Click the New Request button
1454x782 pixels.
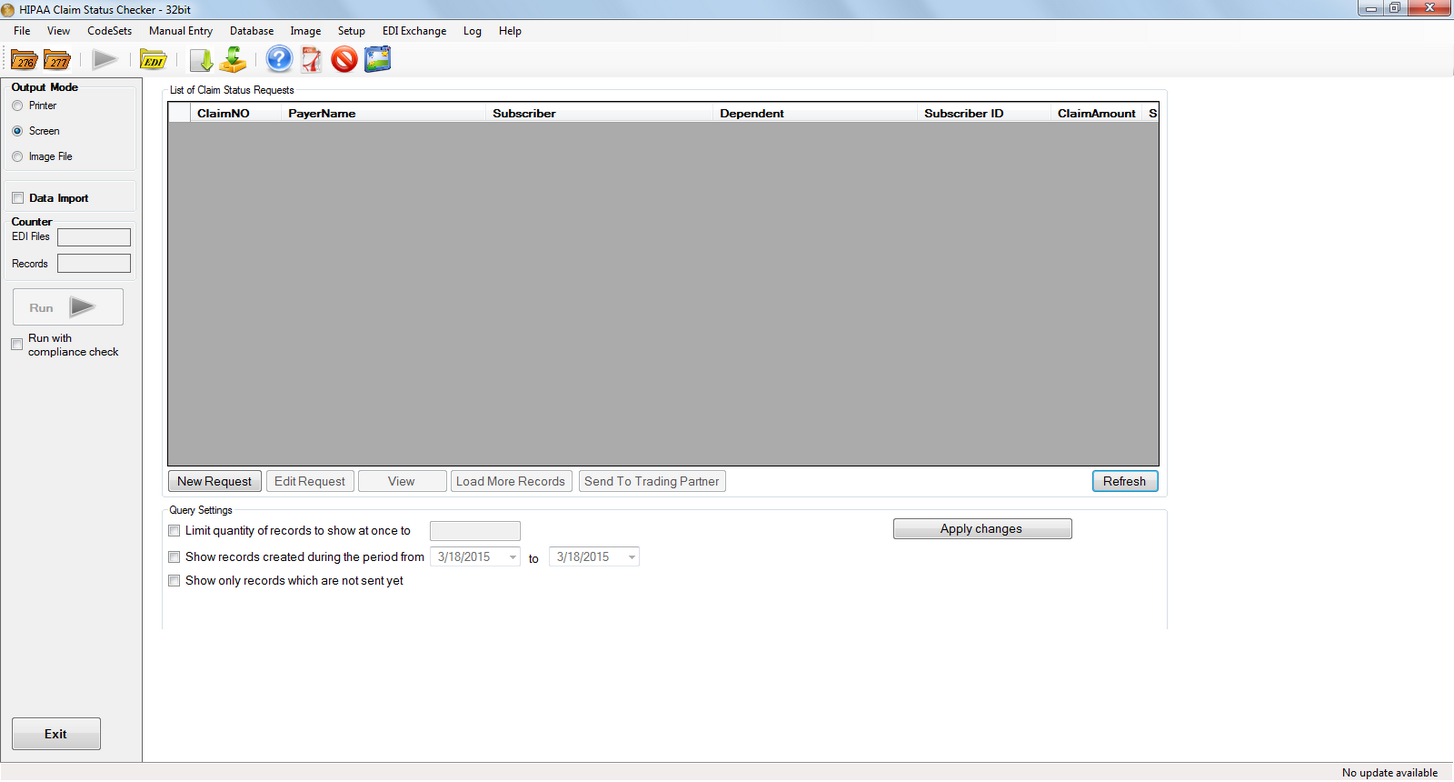click(x=214, y=481)
